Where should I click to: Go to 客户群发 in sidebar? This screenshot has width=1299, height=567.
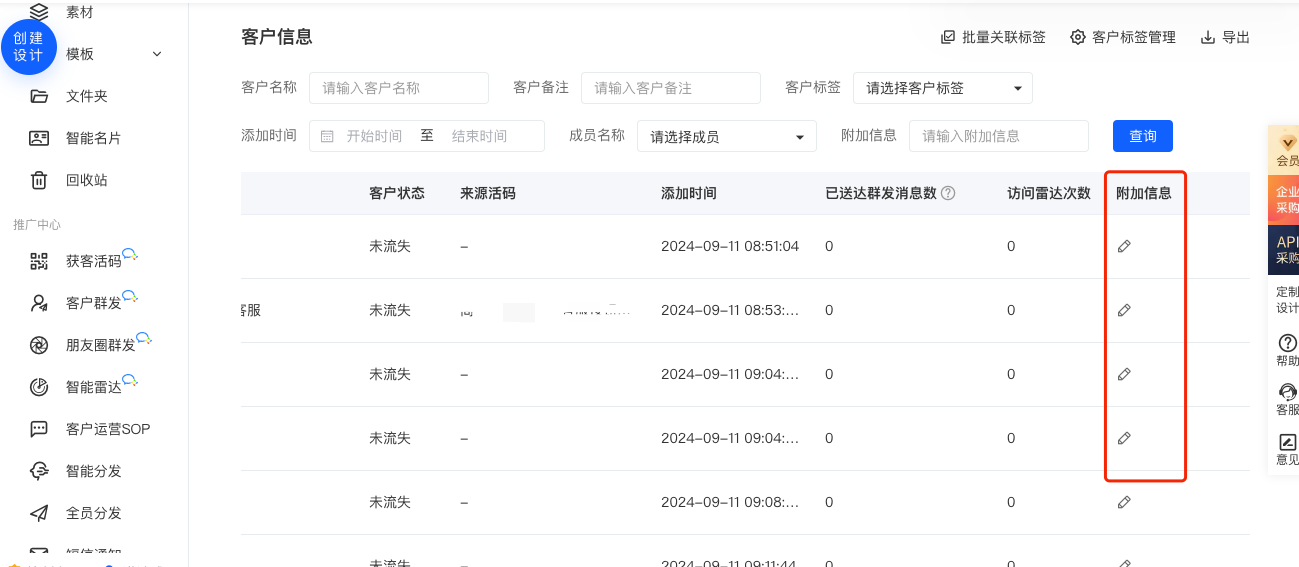click(92, 303)
